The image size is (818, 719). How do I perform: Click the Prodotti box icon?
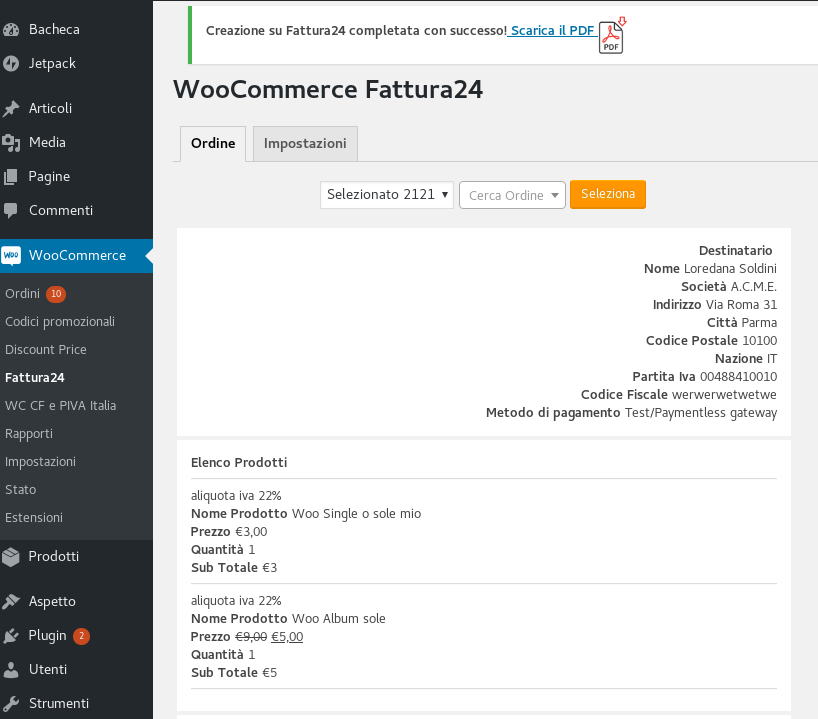(x=11, y=557)
